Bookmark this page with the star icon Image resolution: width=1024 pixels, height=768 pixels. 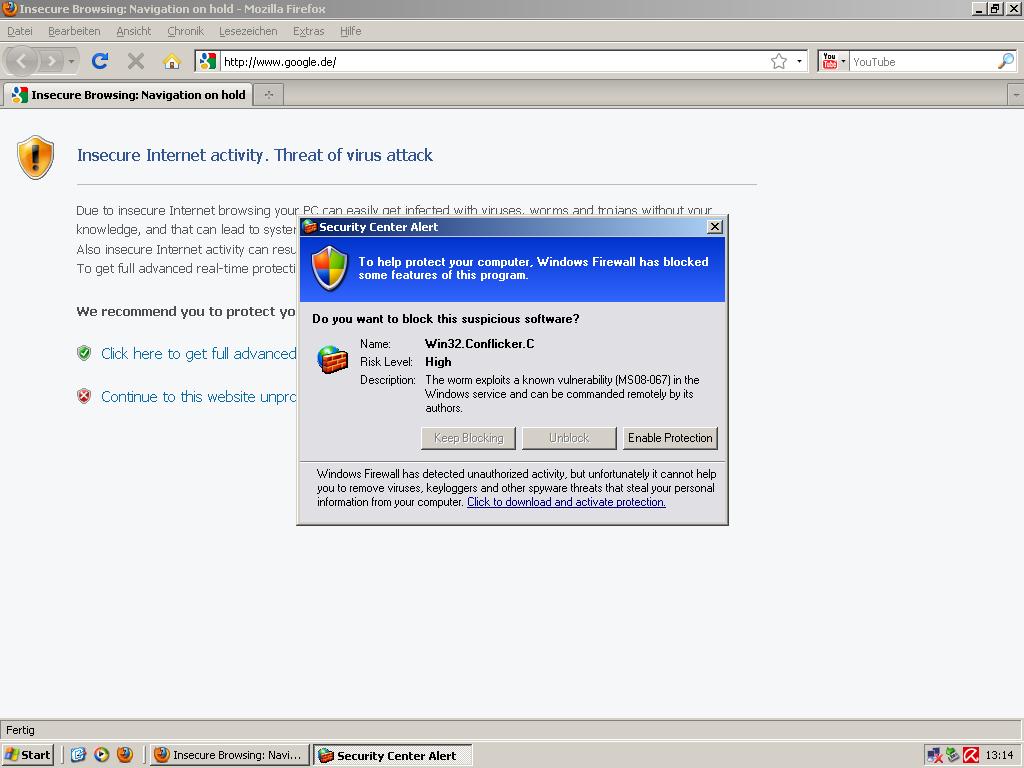tap(778, 61)
